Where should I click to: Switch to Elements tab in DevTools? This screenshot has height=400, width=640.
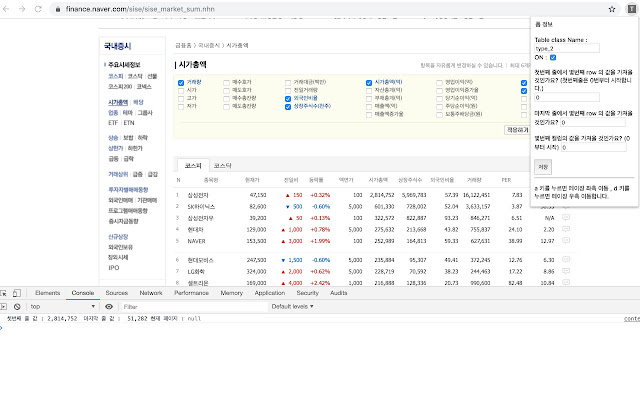47,293
